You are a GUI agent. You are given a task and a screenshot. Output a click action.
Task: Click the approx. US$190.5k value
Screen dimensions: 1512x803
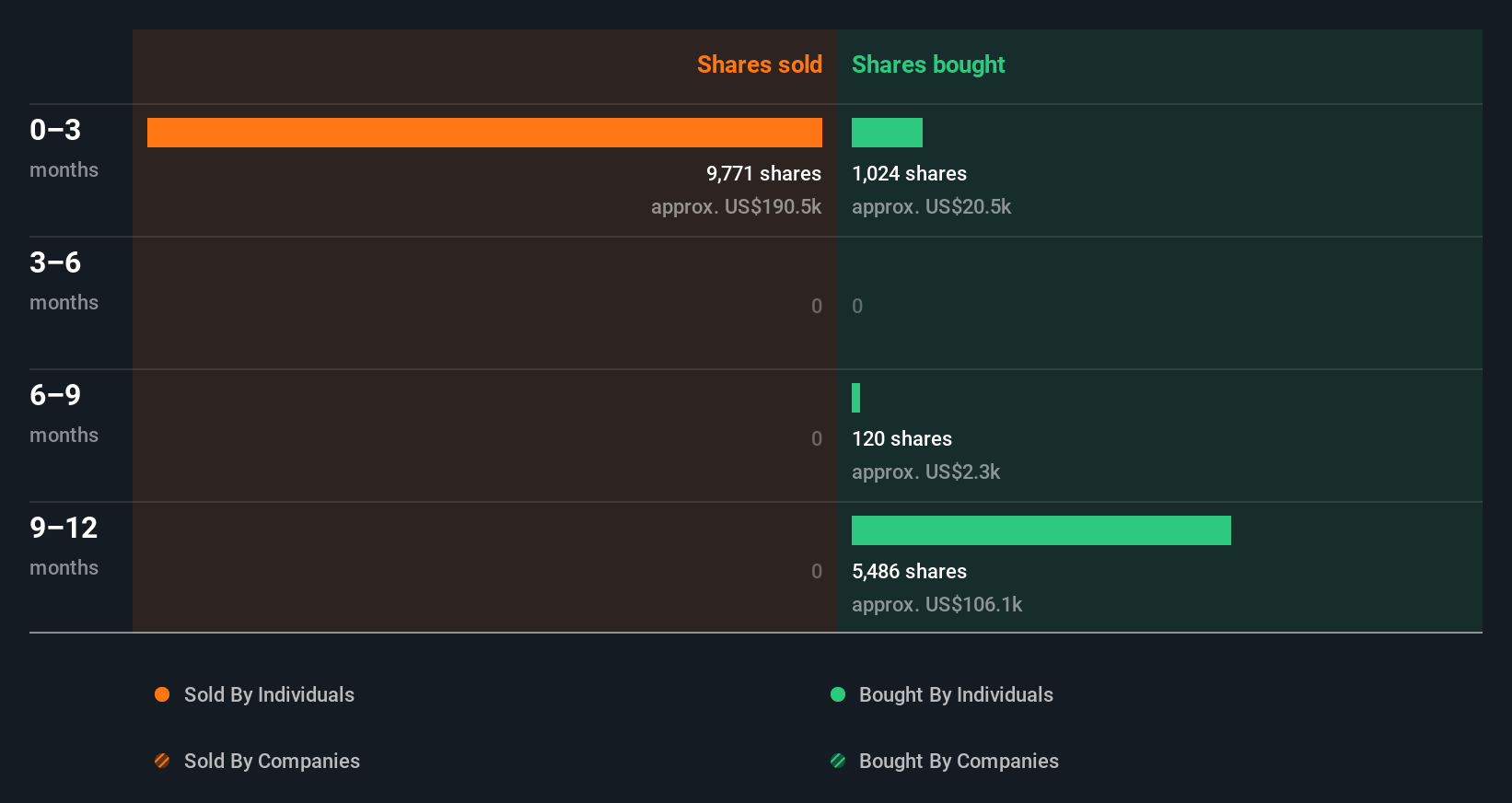[737, 206]
